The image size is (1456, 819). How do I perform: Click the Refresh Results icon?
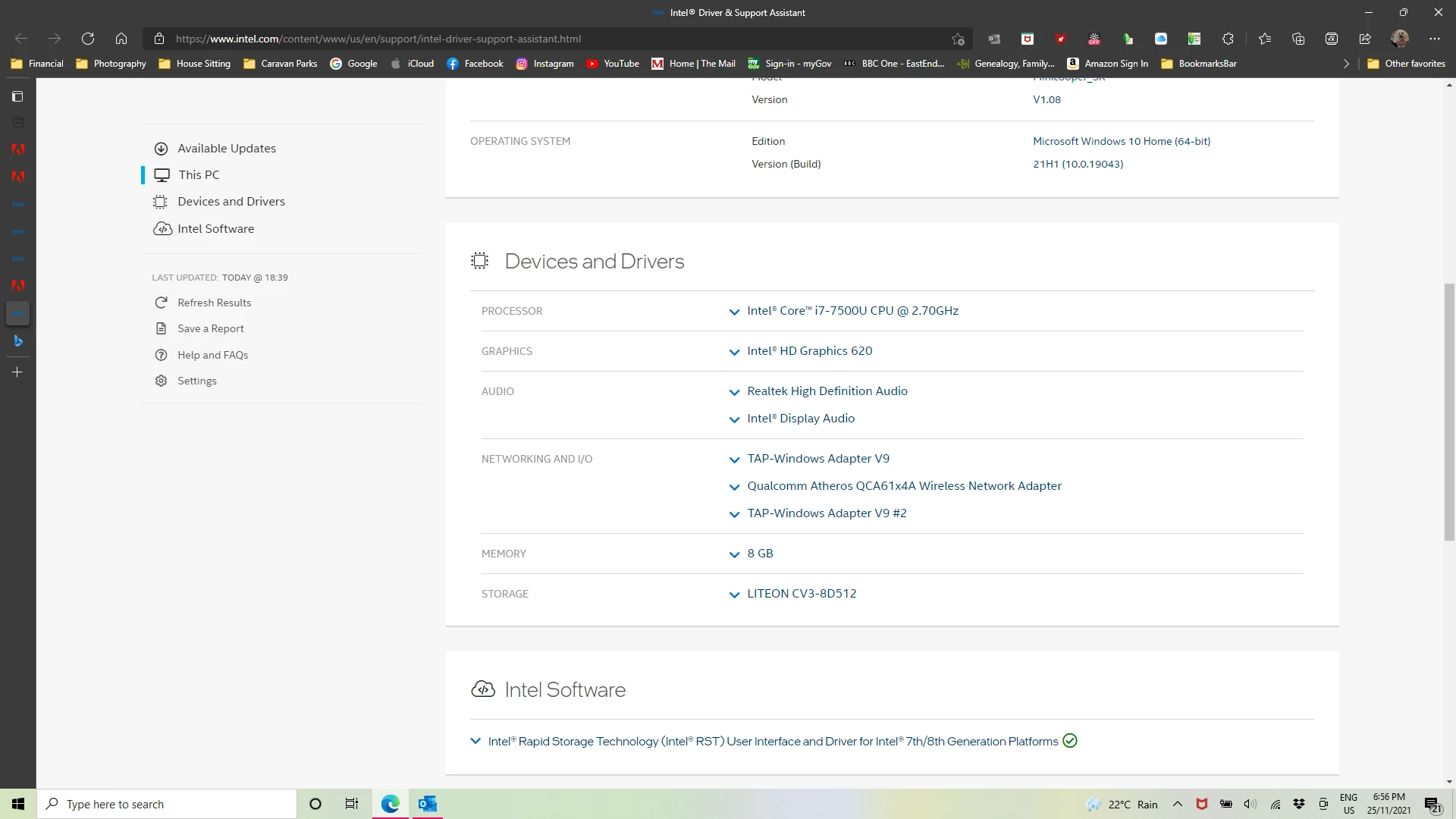point(161,303)
